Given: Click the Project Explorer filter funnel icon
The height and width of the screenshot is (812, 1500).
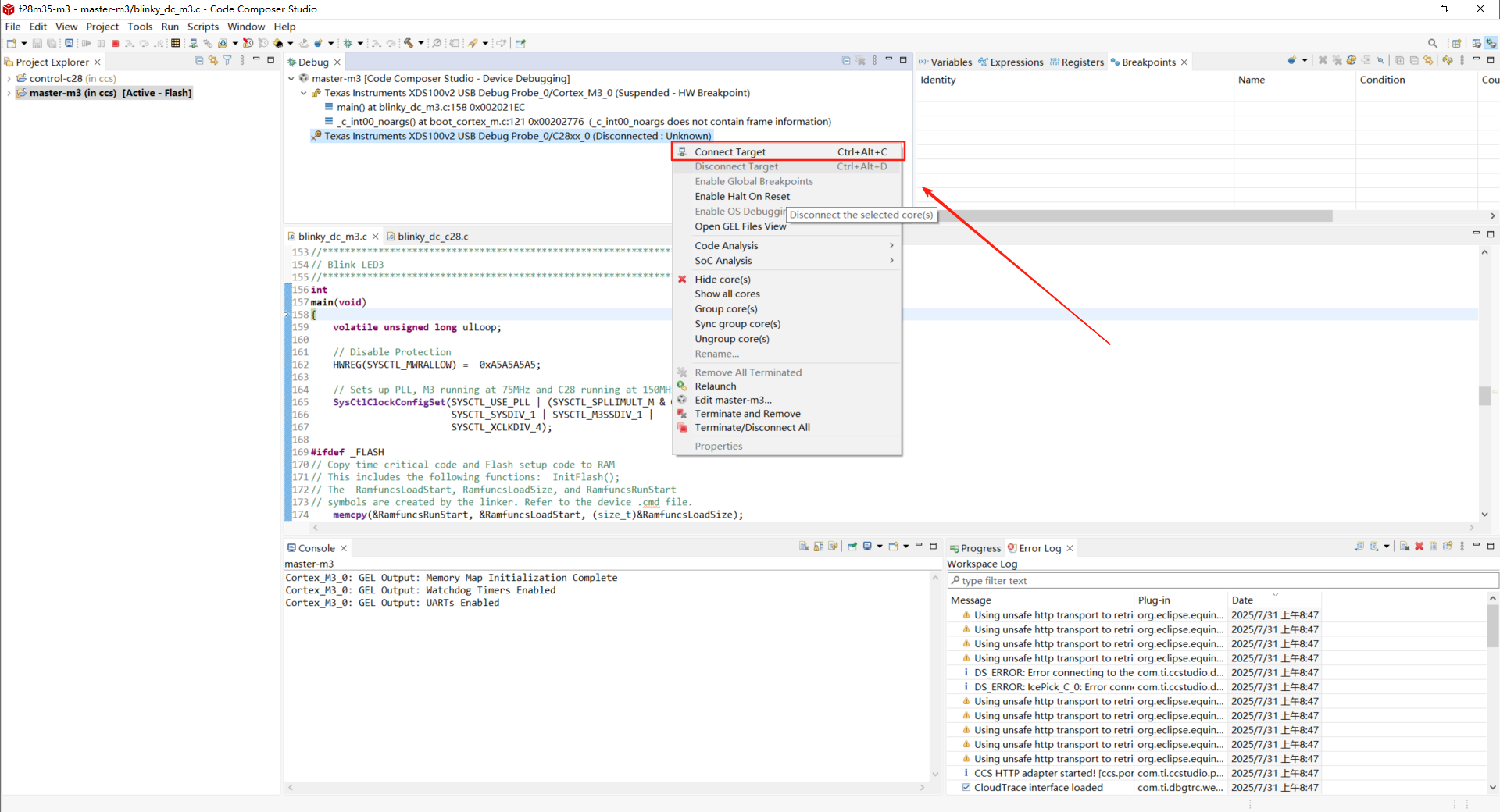Looking at the screenshot, I should coord(227,61).
